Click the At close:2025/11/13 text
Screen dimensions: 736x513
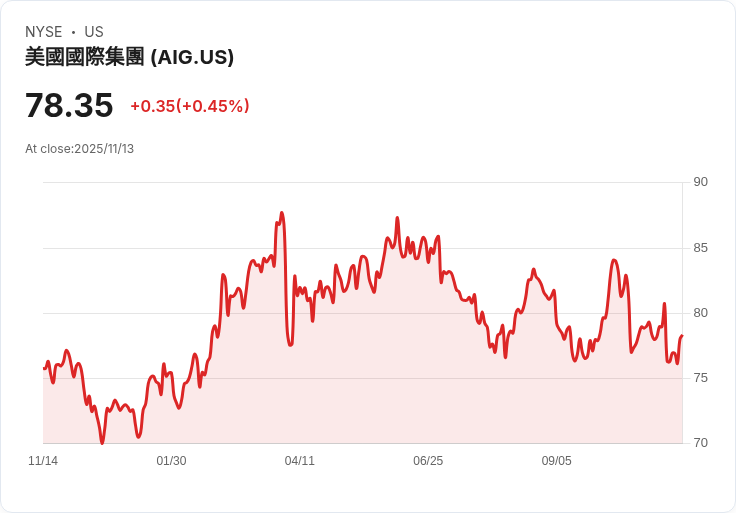[x=79, y=149]
